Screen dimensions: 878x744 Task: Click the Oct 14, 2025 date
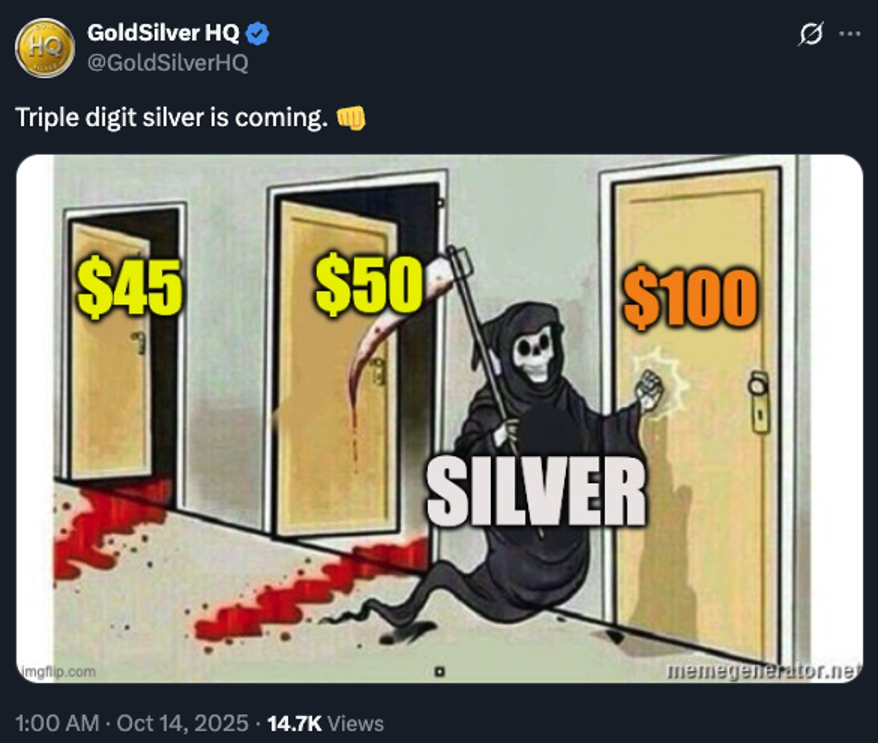click(x=183, y=723)
